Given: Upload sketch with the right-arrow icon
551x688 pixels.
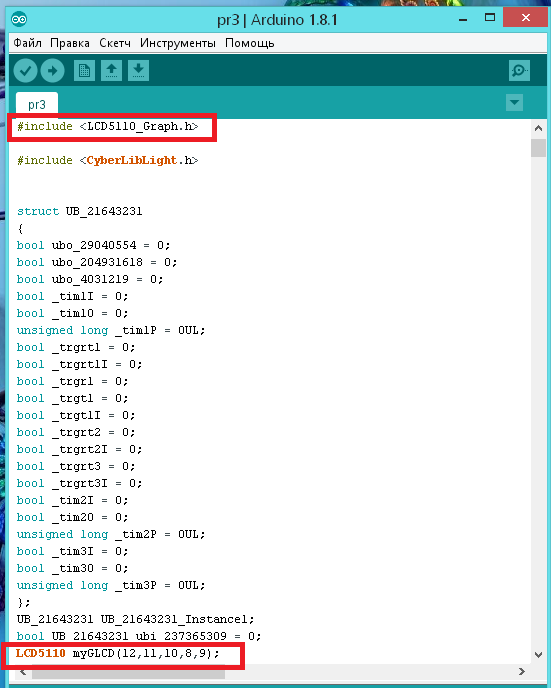Looking at the screenshot, I should click(x=53, y=71).
